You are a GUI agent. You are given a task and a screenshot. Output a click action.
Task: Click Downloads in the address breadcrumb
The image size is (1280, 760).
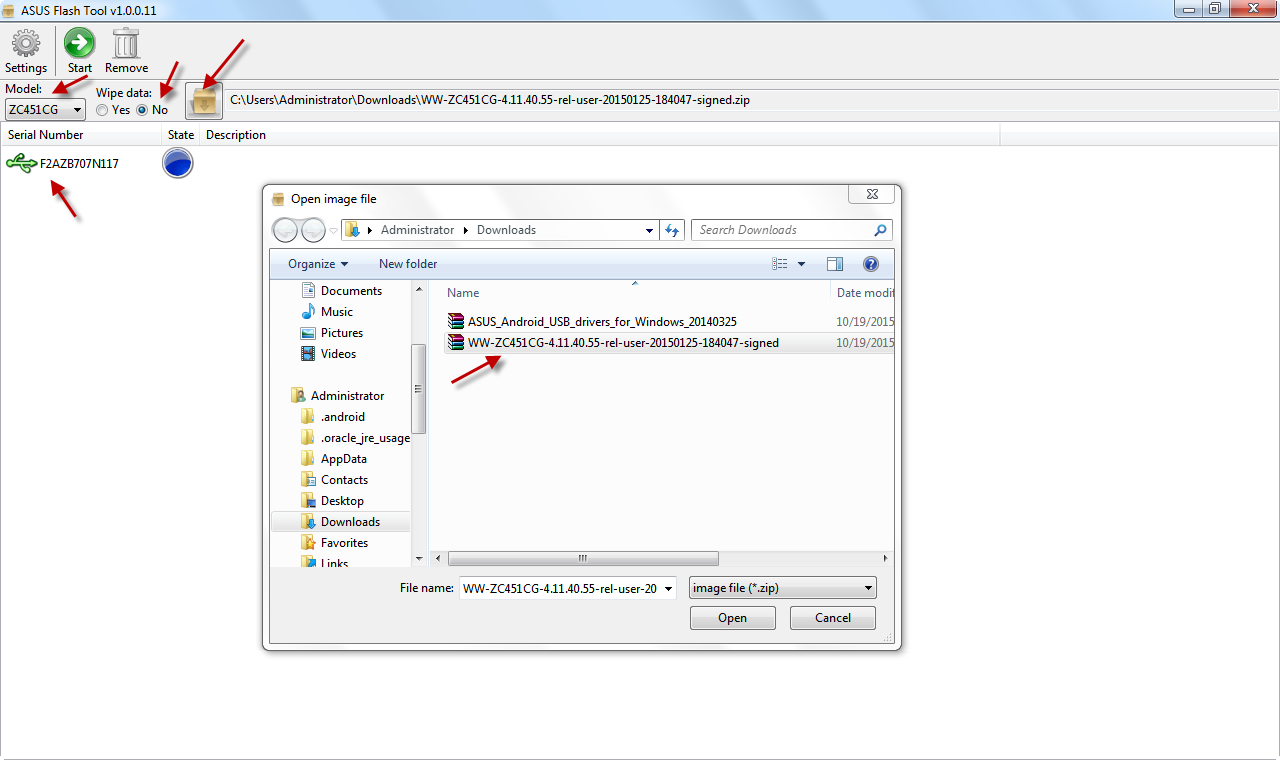coord(506,230)
